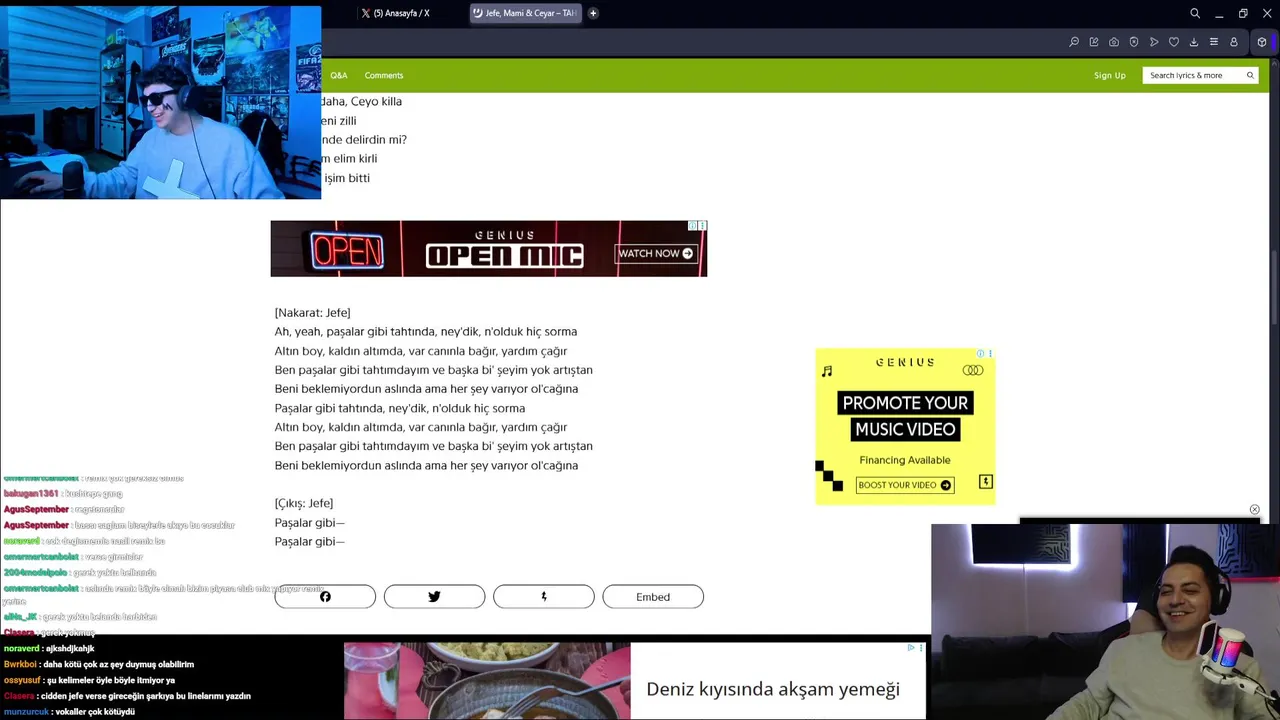
Task: Click the [Nakarat: Jefe] section header
Action: coord(312,313)
